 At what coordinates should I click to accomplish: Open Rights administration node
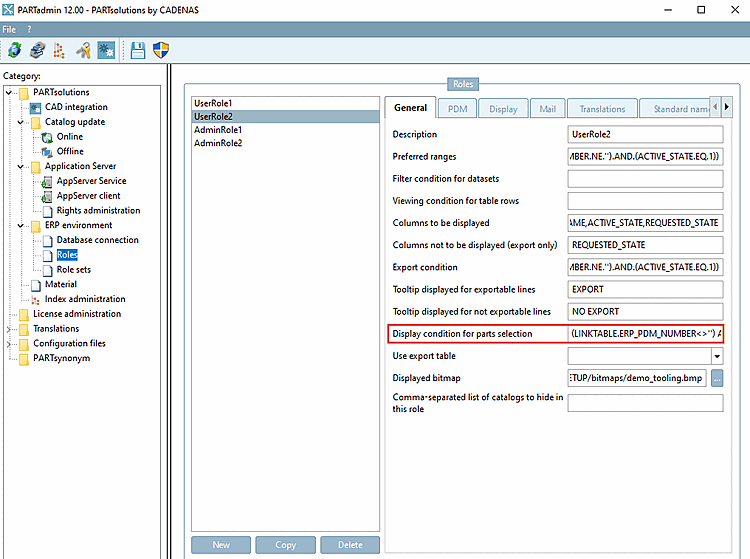click(x=98, y=211)
